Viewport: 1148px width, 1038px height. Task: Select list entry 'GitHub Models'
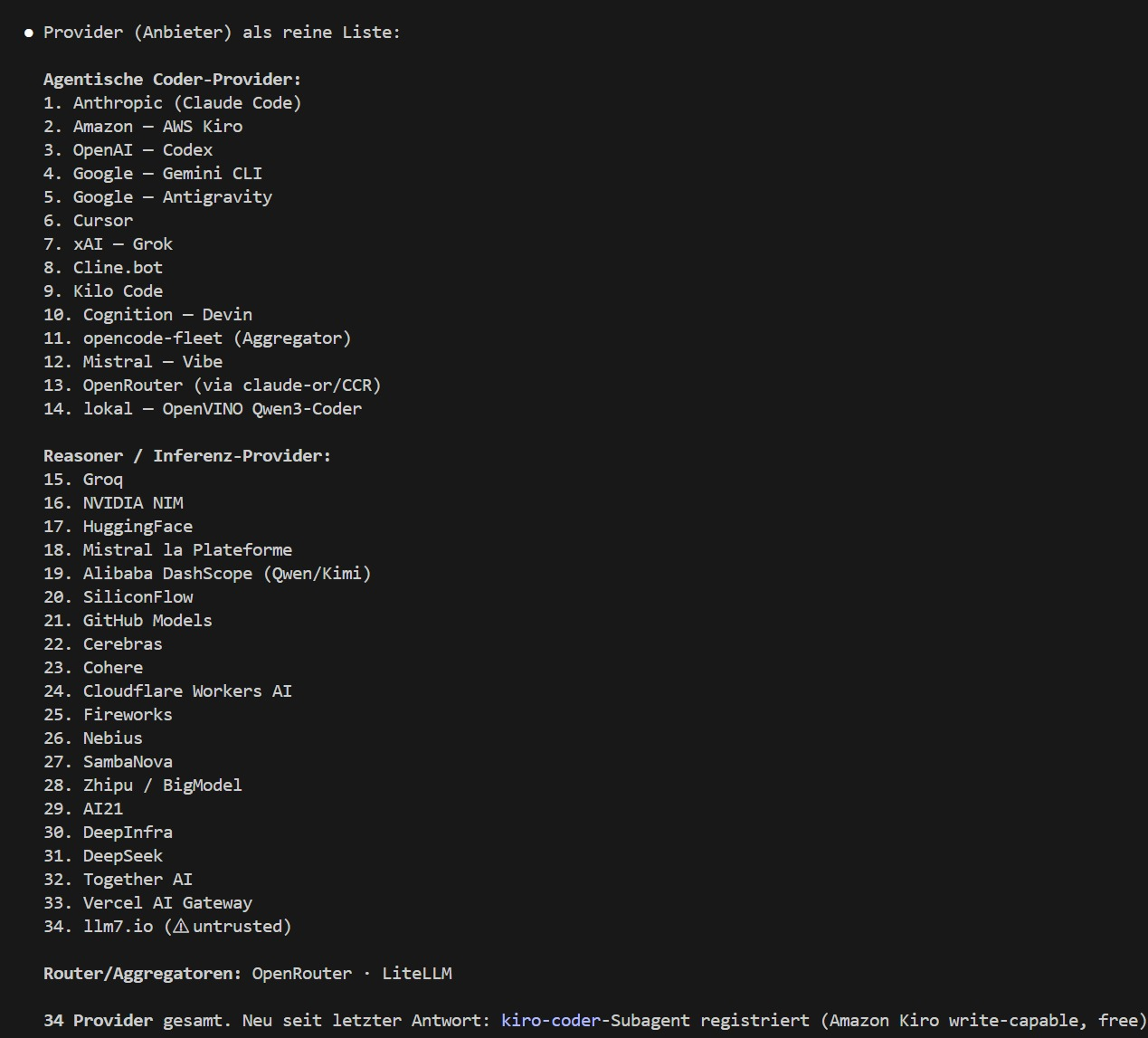pos(147,620)
